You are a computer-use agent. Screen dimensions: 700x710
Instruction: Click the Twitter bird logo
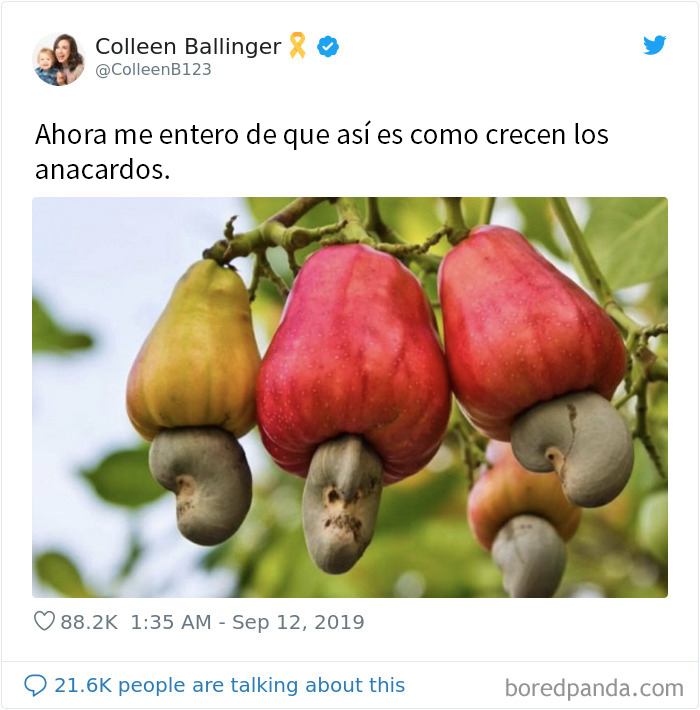(x=654, y=45)
